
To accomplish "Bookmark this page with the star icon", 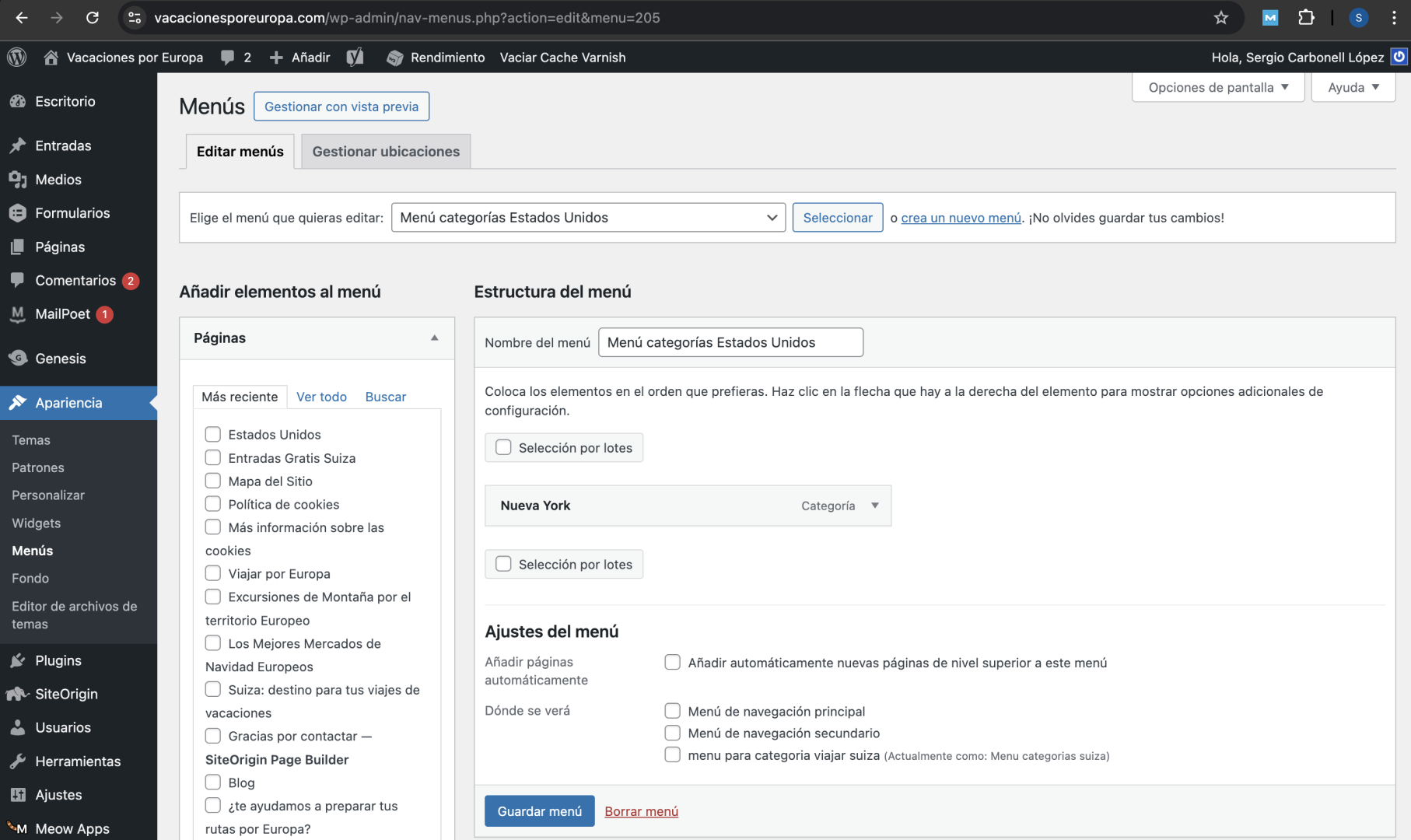I will pos(1220,17).
